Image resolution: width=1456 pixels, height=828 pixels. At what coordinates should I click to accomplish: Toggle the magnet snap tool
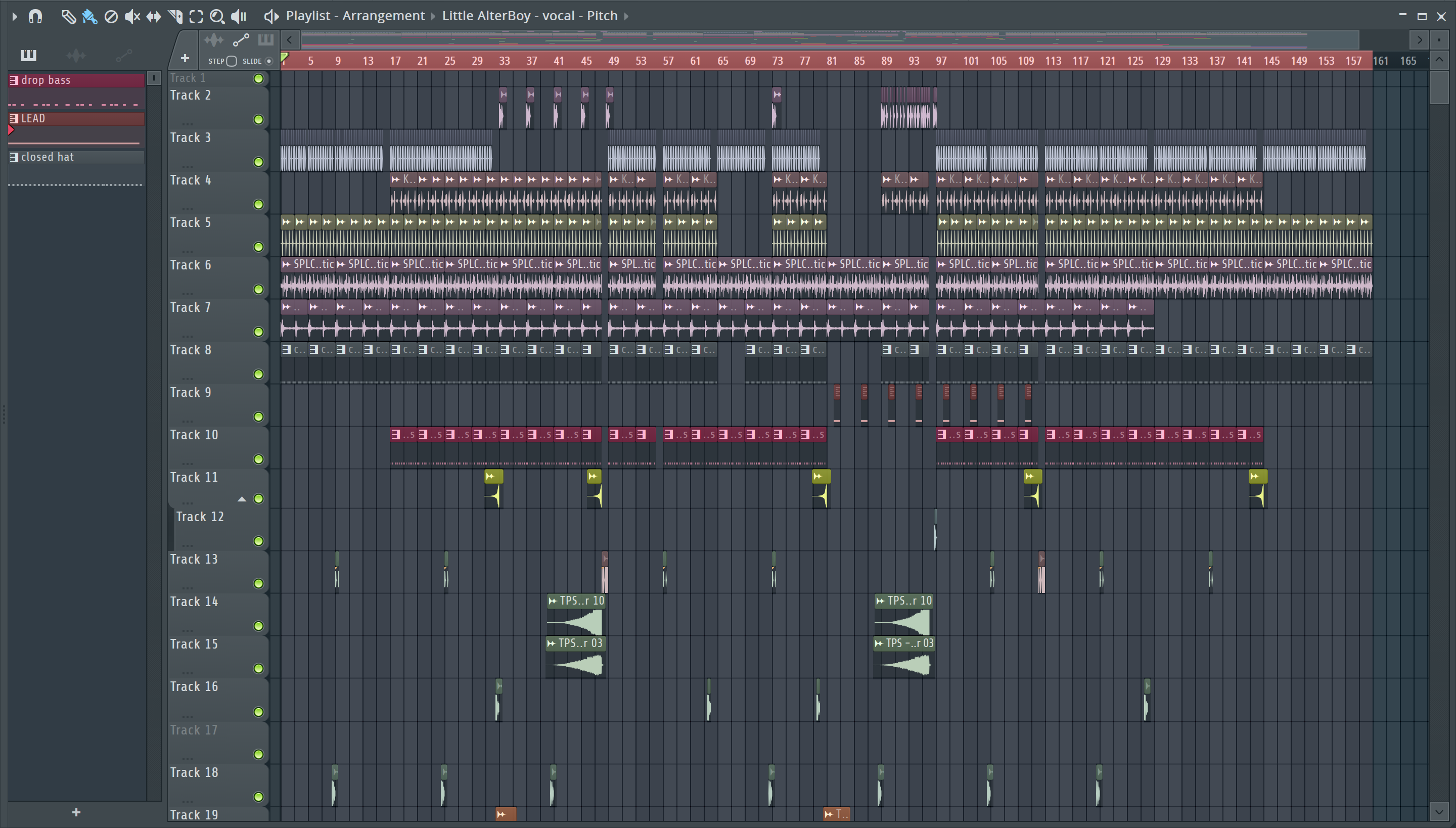(35, 17)
